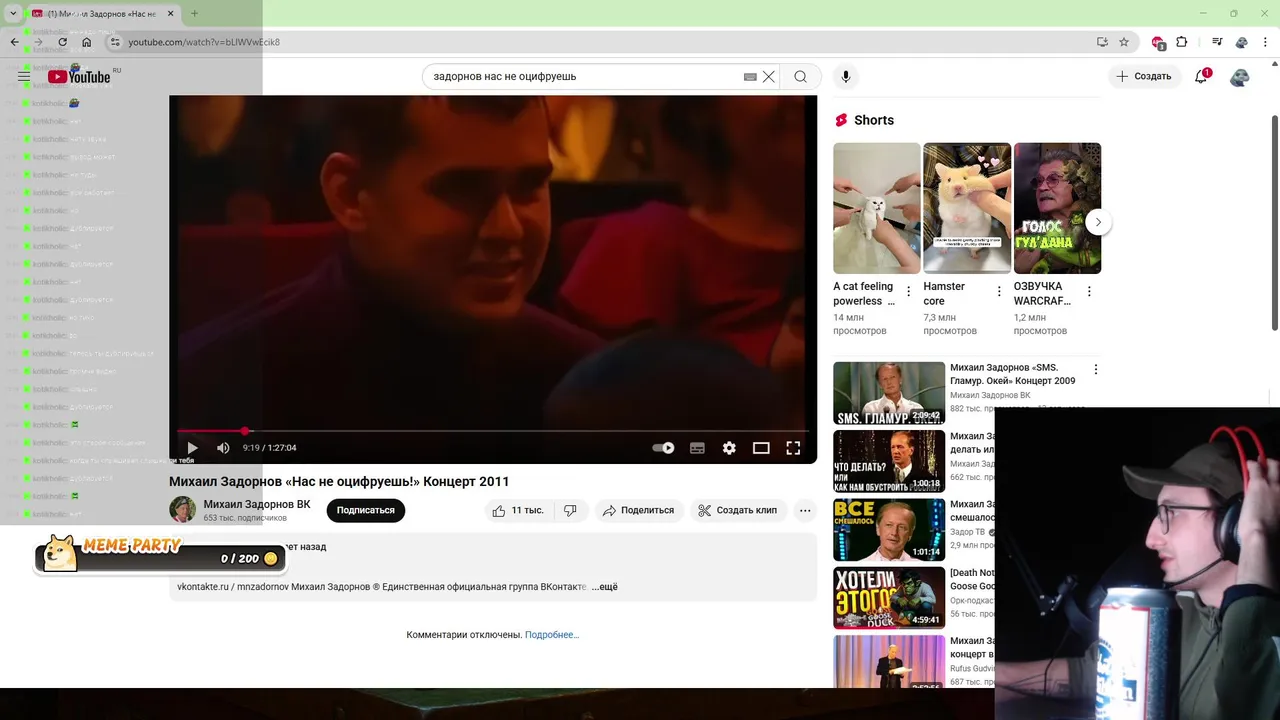The width and height of the screenshot is (1280, 720).
Task: Select the Михаил Задорнов «Нас не browser tab
Action: [x=102, y=14]
